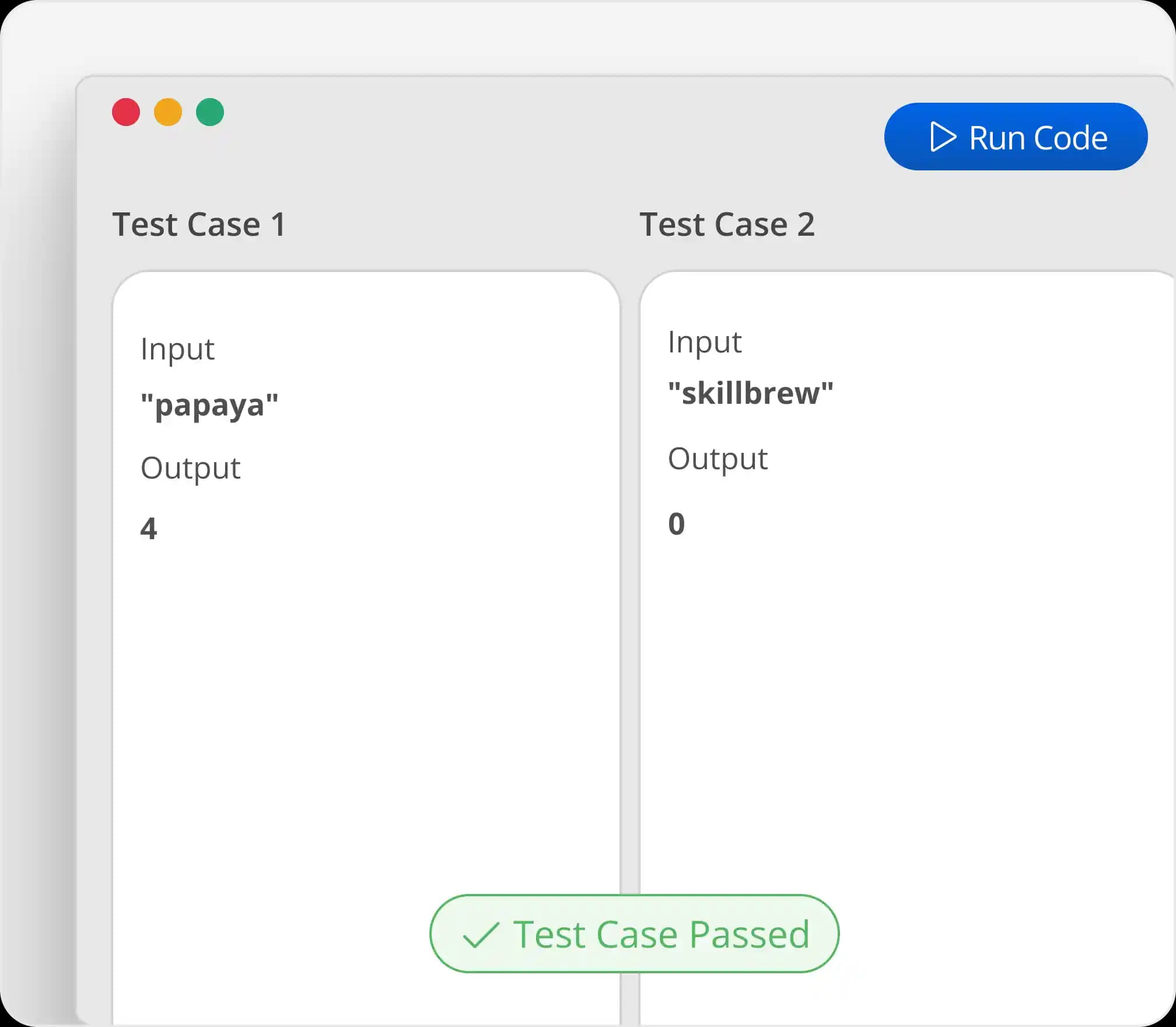Click the Output label in Test Case 2

pos(717,459)
